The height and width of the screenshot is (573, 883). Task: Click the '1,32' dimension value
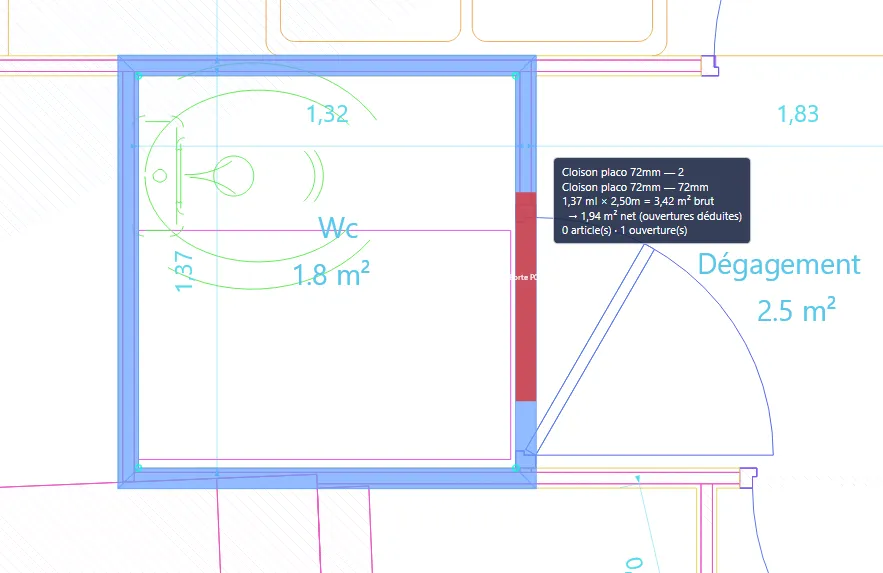click(x=327, y=114)
